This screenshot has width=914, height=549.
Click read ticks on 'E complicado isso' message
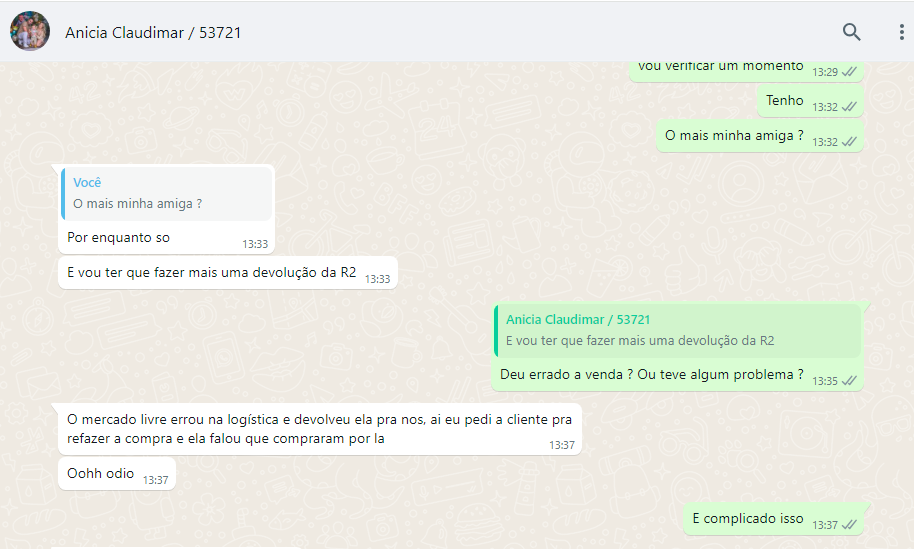tap(849, 525)
